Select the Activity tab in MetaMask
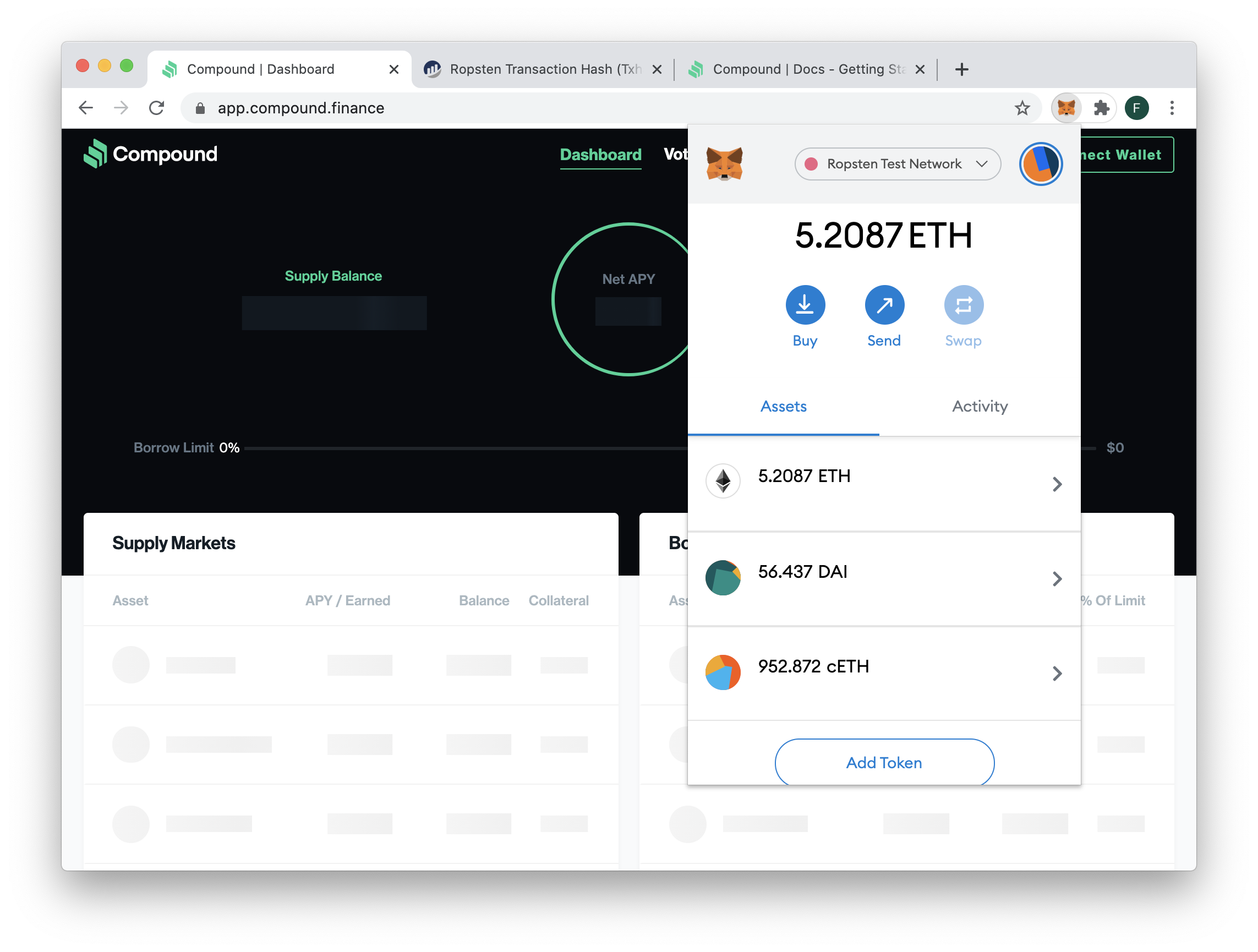Screen dimensions: 1258x952 pyautogui.click(x=980, y=406)
